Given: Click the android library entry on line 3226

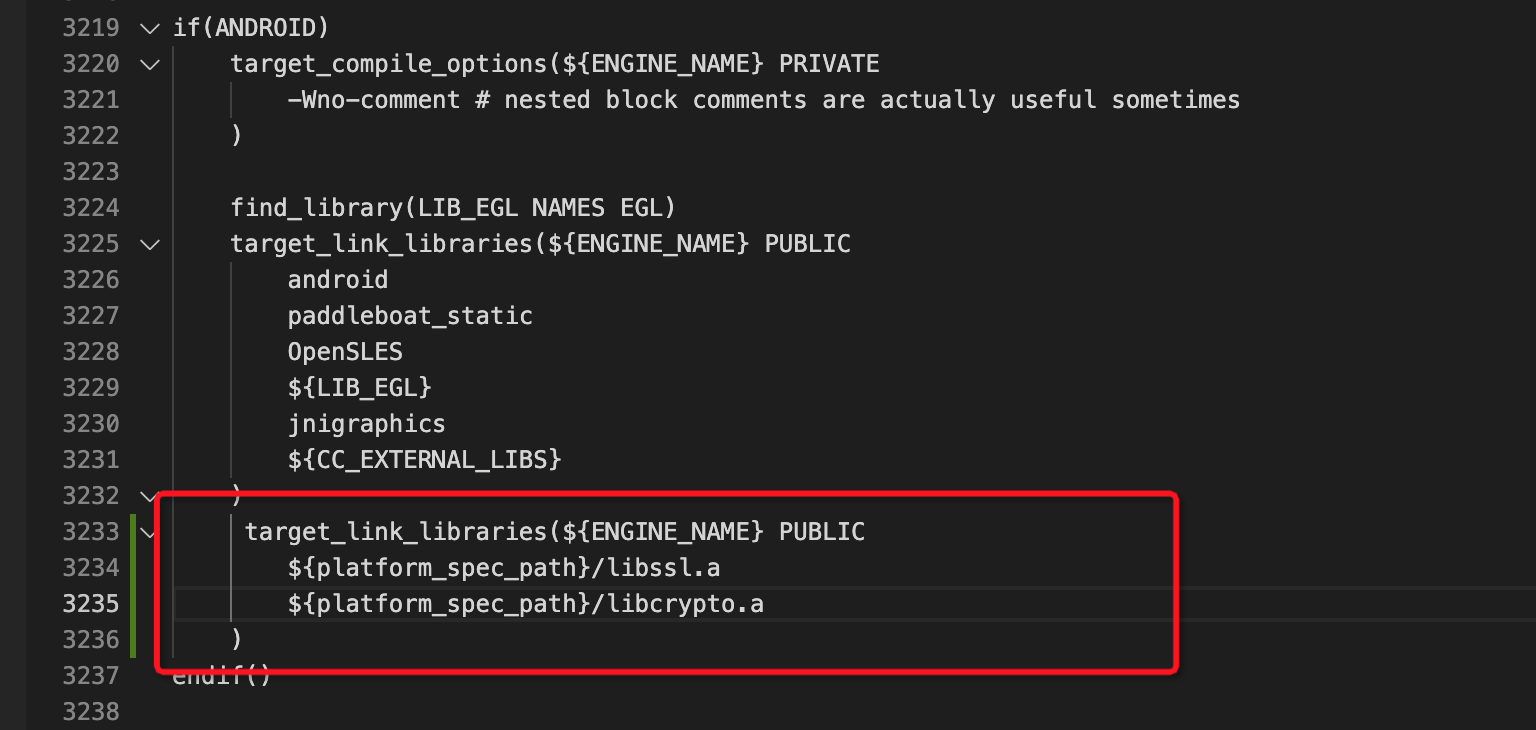Looking at the screenshot, I should click(x=338, y=280).
